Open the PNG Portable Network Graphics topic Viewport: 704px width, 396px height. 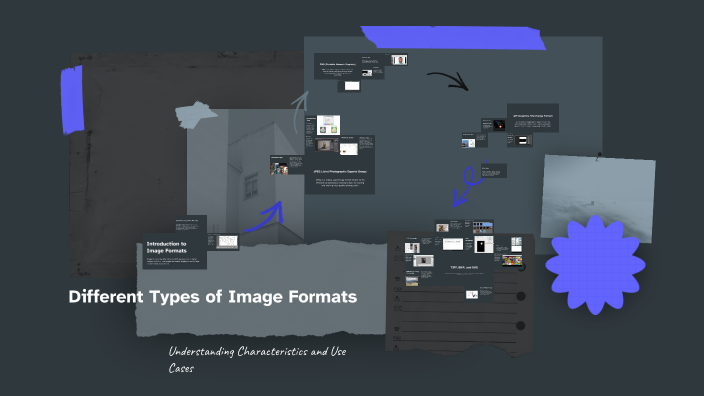[338, 66]
